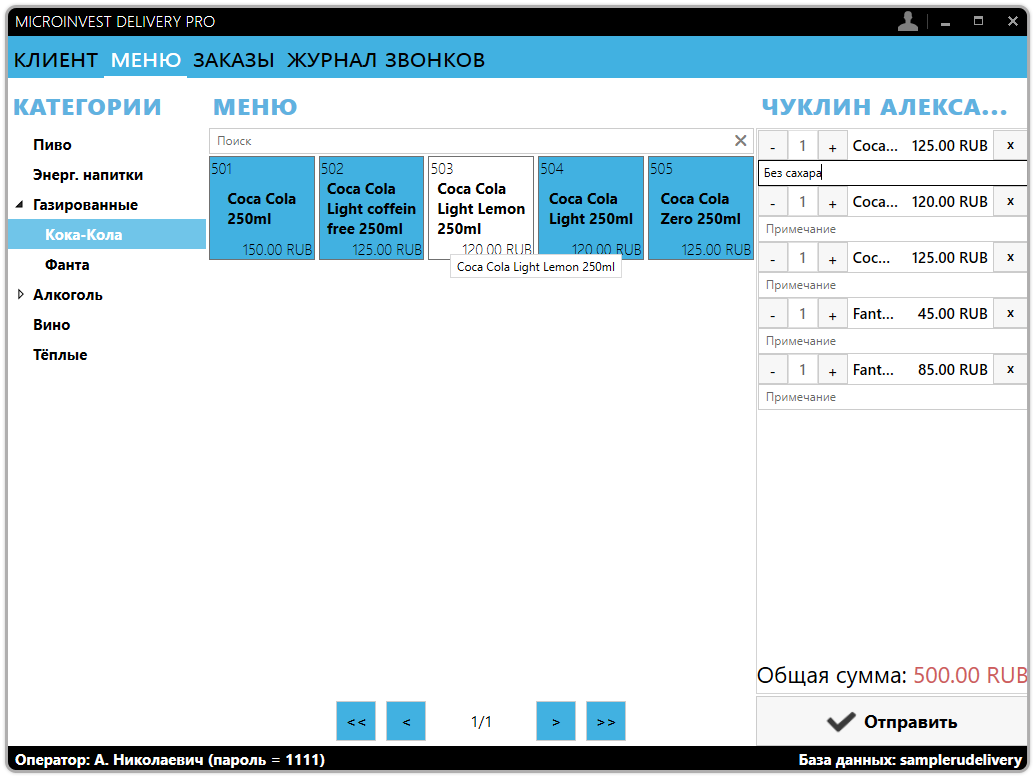
Task: Expand the Алкоголь category arrow
Action: (20, 294)
